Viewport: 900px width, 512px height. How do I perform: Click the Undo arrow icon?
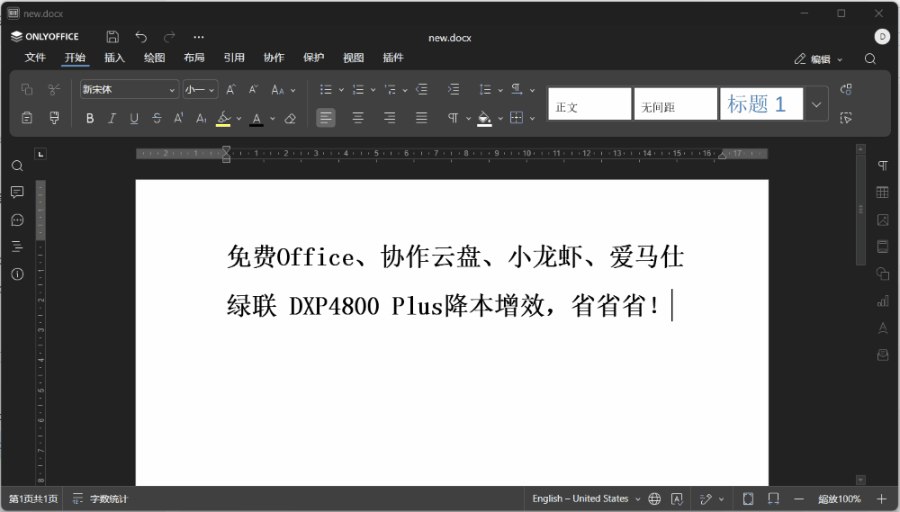point(141,37)
